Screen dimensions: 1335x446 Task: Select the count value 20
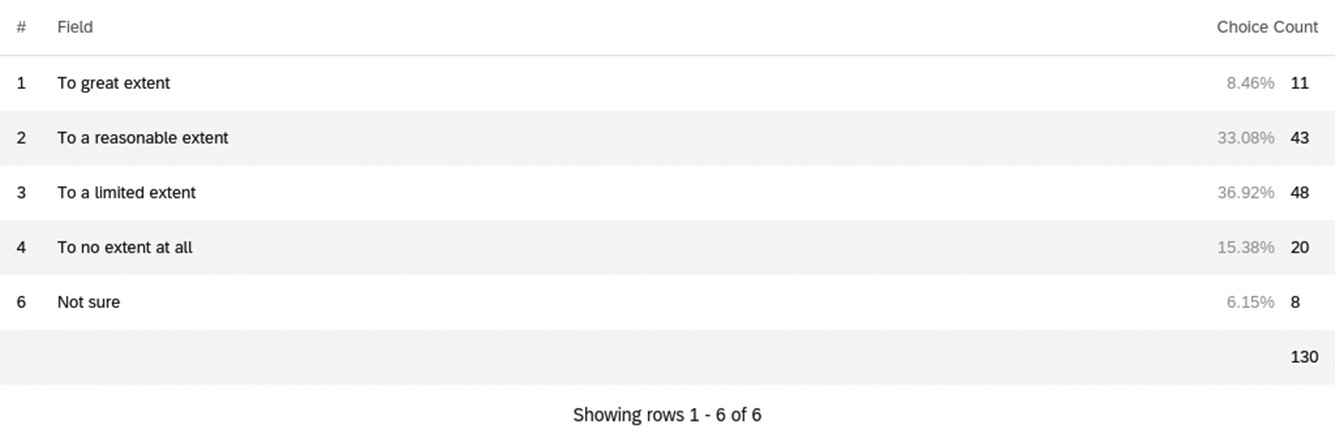click(1299, 247)
